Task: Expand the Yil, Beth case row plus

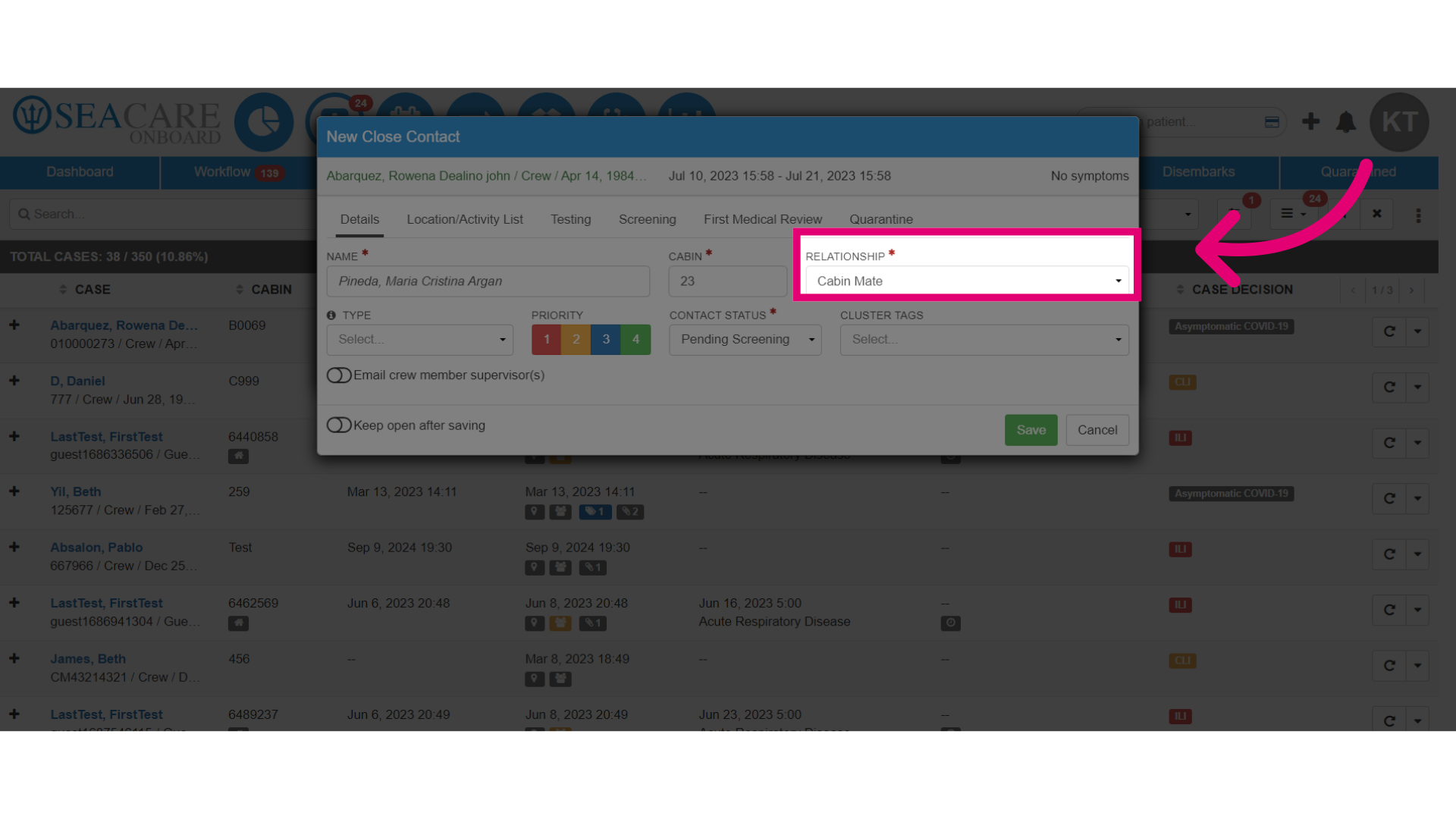Action: coord(14,491)
